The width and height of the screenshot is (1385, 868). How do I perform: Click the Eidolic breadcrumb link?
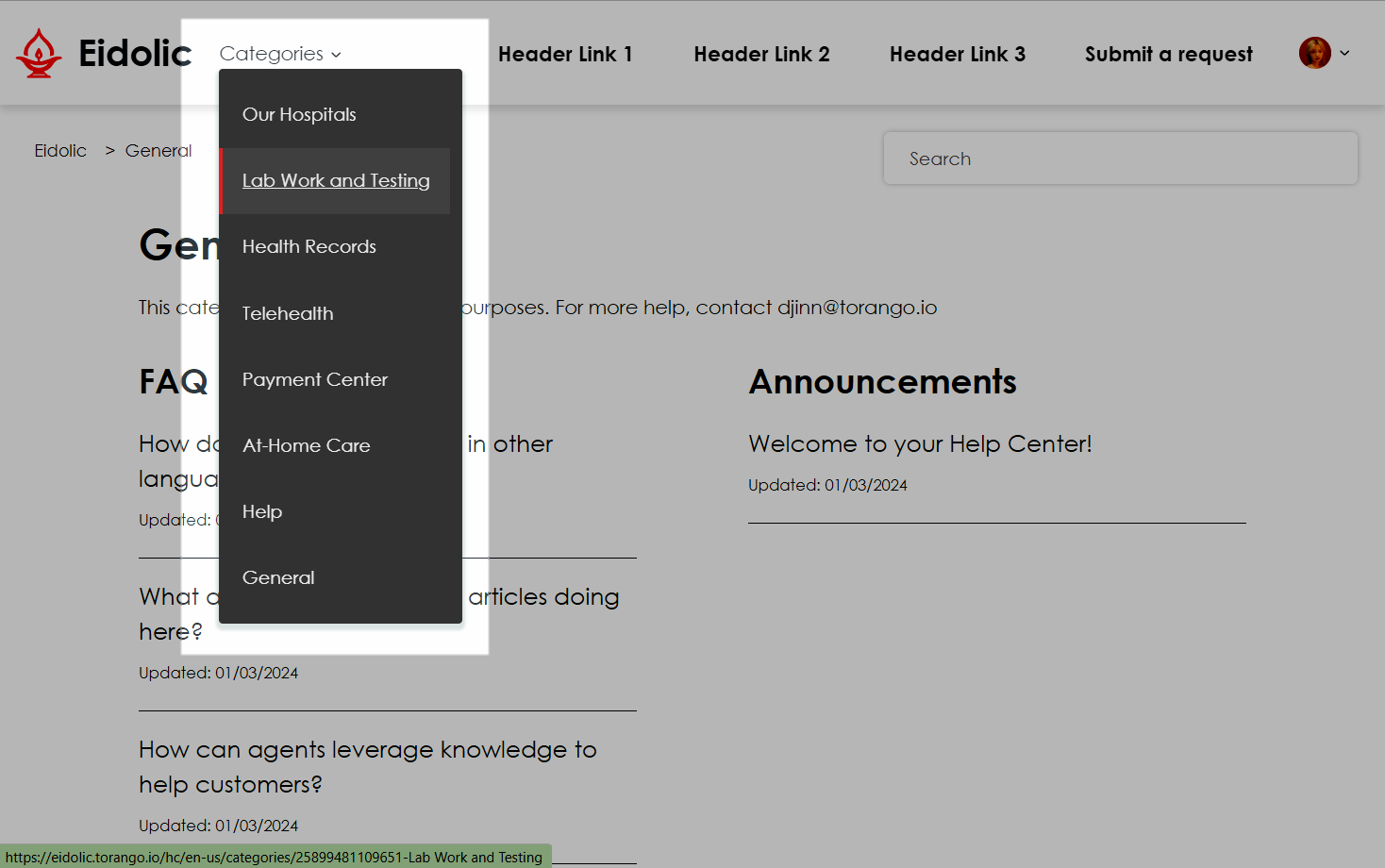click(x=60, y=151)
